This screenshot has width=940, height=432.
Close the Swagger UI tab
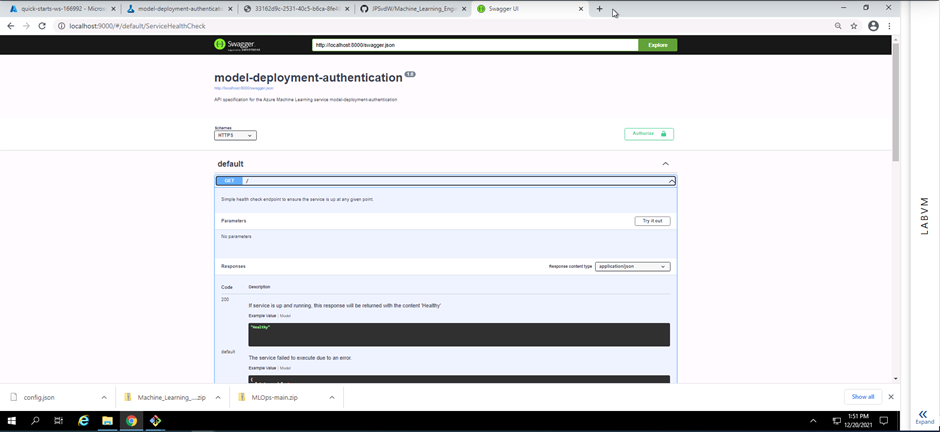[x=580, y=9]
